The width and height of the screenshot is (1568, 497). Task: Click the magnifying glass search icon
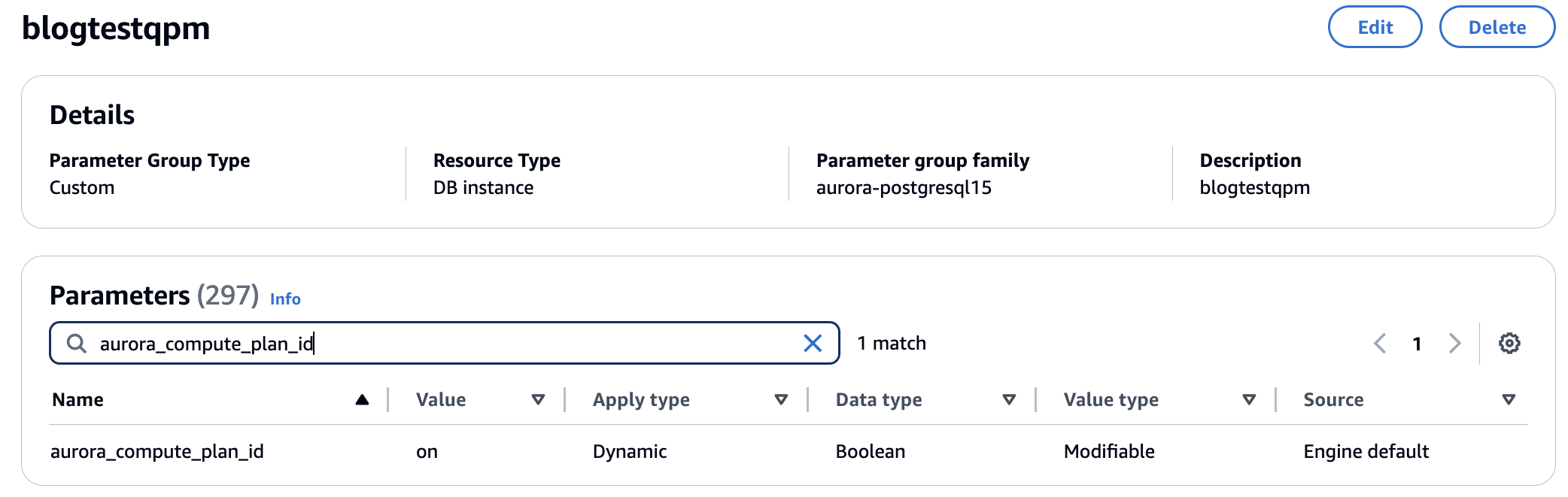tap(76, 344)
